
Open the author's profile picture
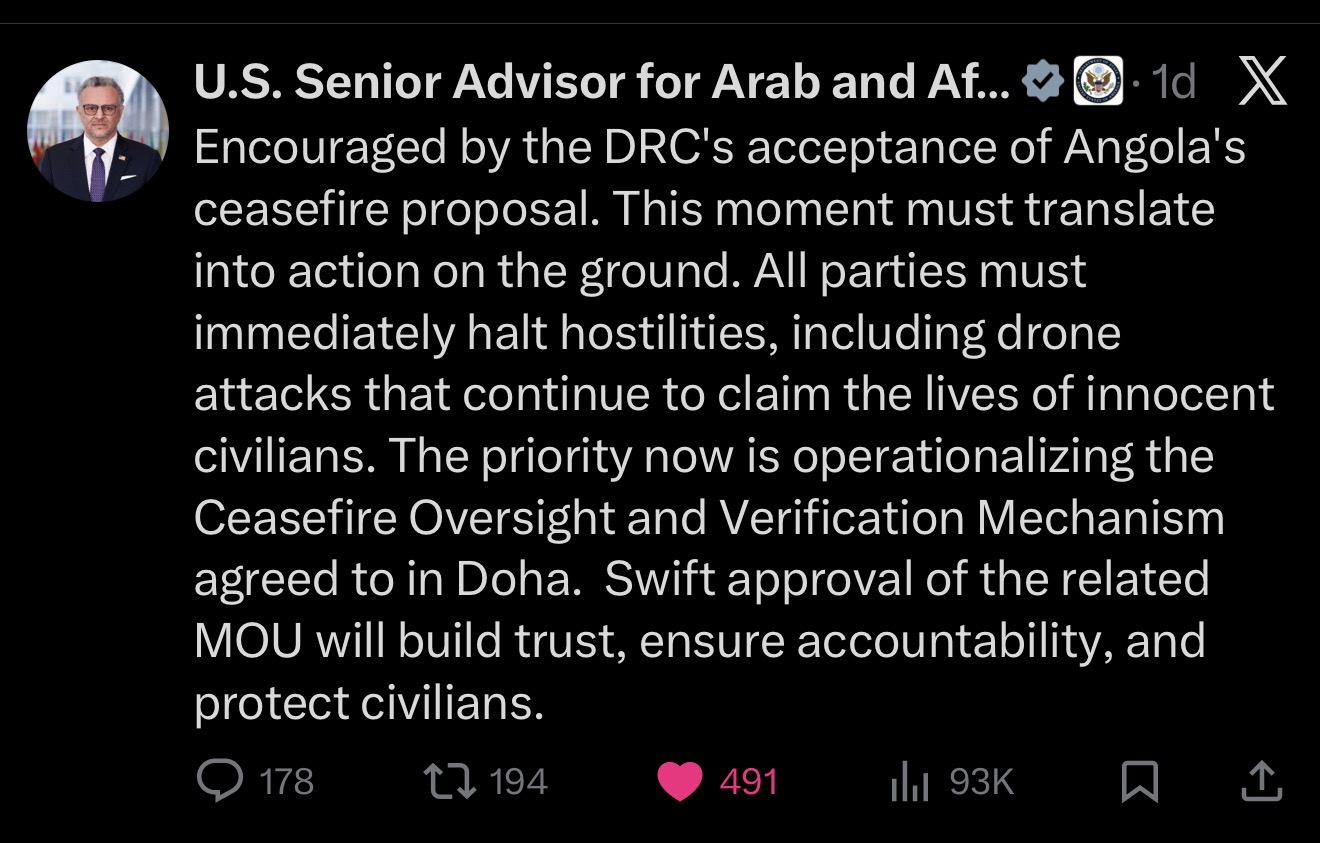[x=97, y=131]
